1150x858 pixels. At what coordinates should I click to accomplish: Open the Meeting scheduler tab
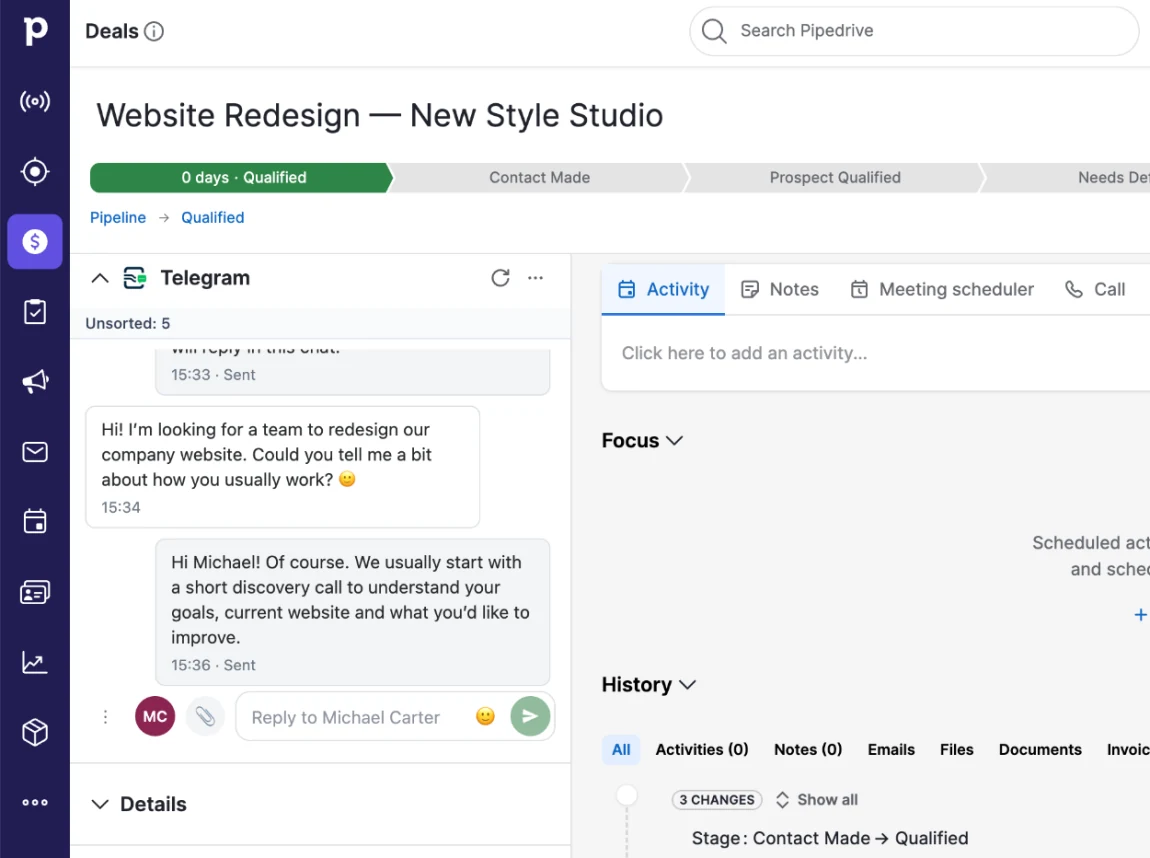click(942, 290)
